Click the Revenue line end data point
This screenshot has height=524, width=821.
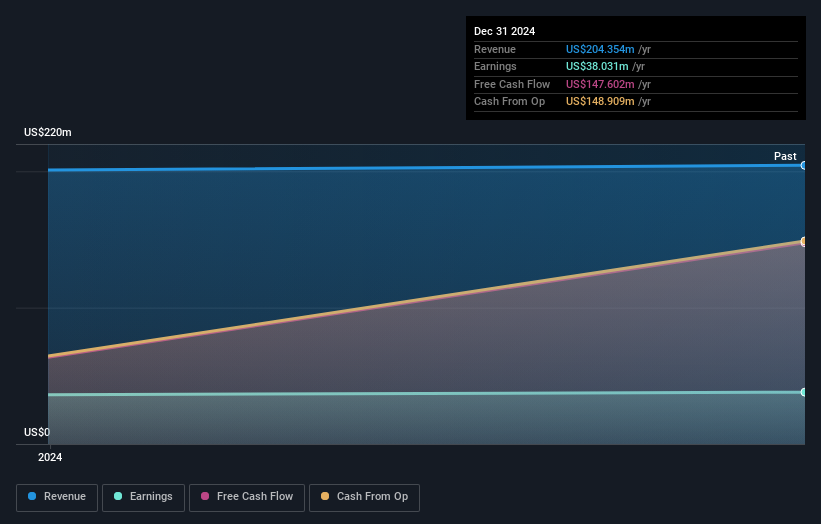(x=803, y=165)
